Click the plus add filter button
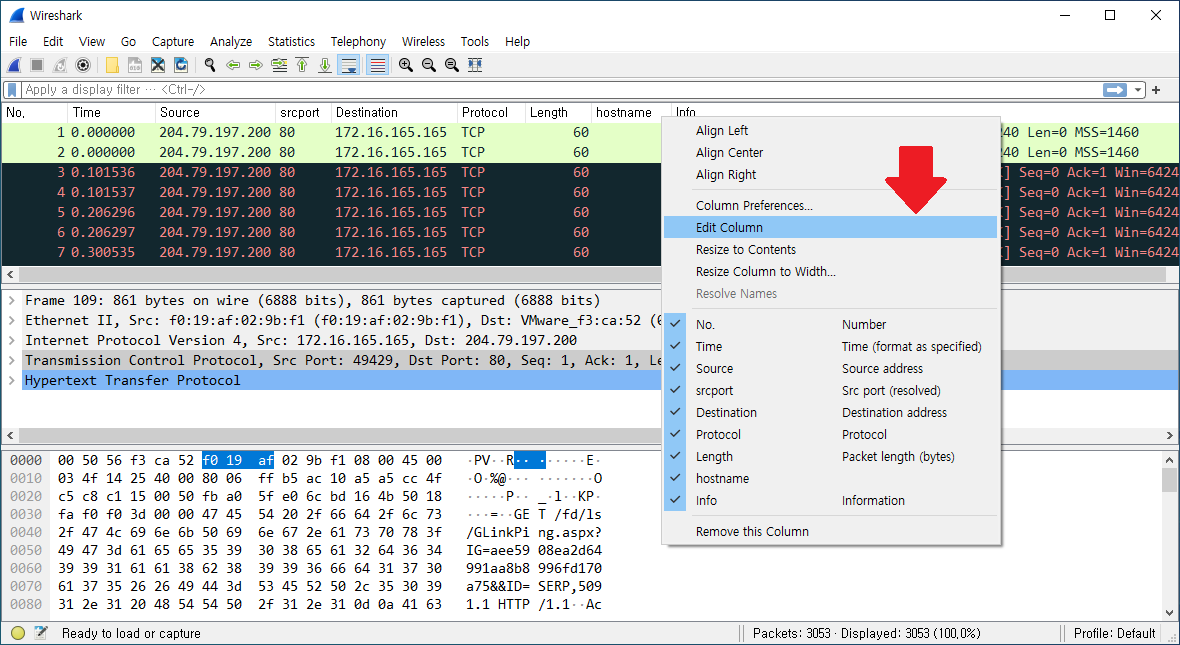 (1156, 90)
